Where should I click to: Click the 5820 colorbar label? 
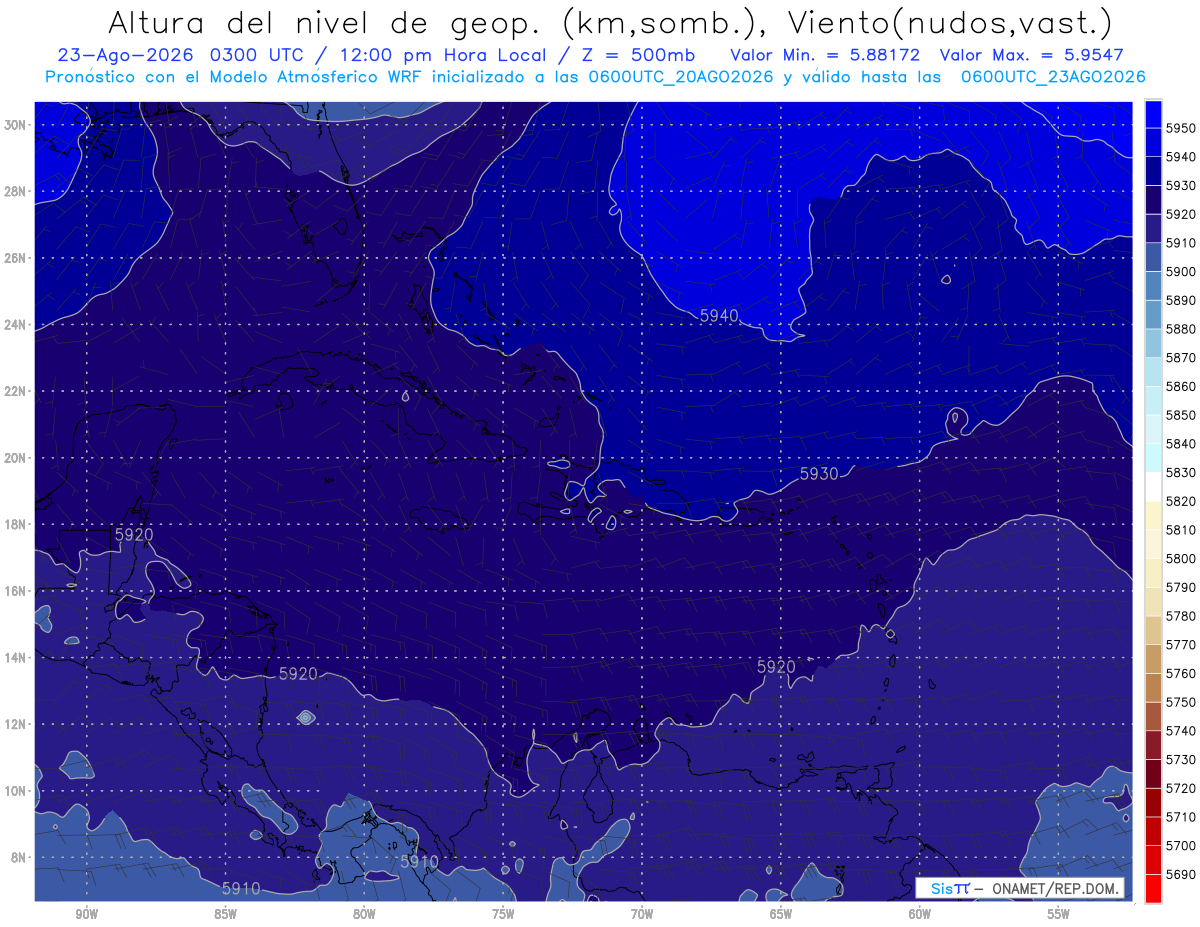(x=1181, y=501)
